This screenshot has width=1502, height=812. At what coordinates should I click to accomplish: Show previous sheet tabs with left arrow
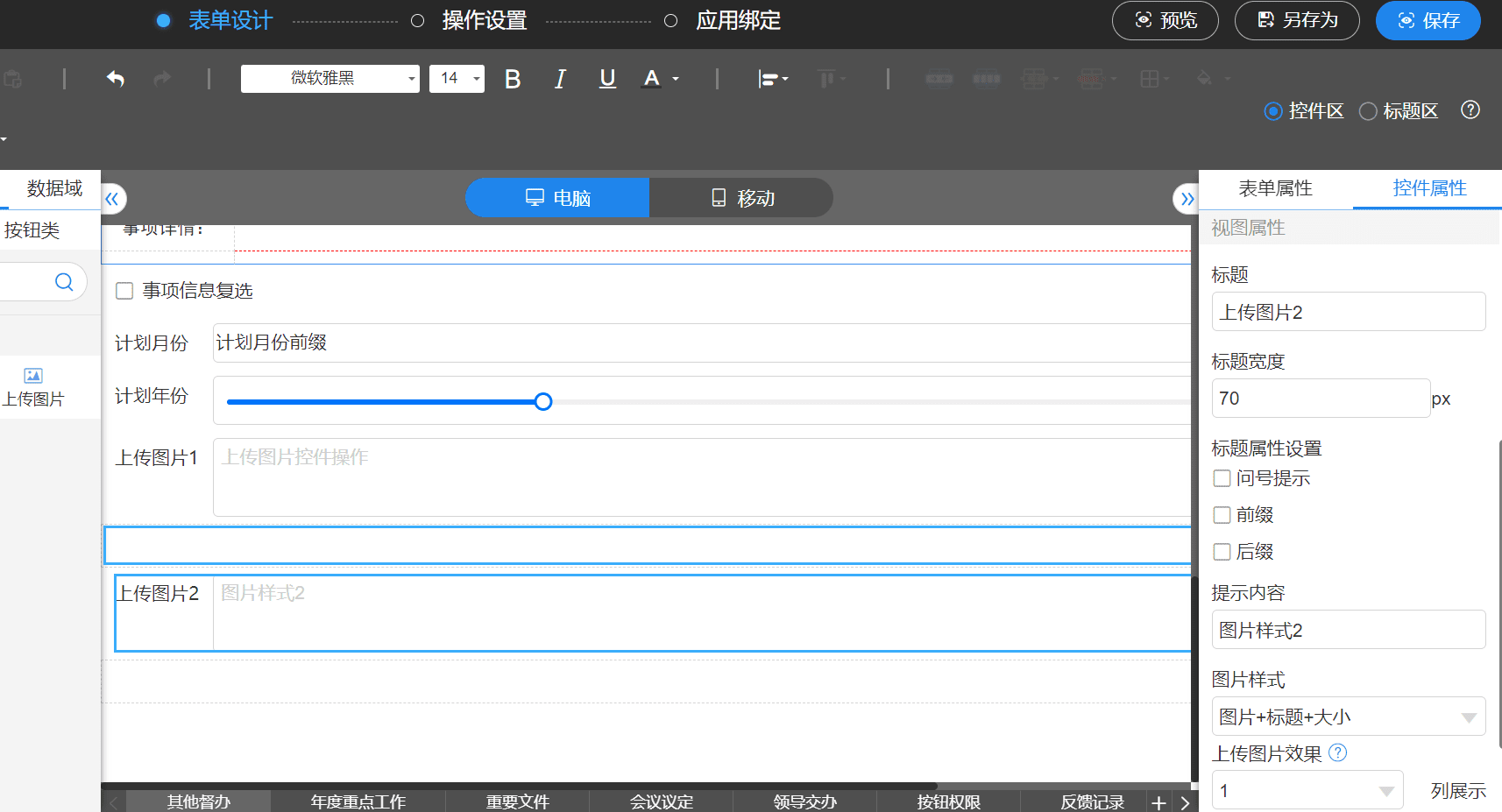(x=114, y=802)
